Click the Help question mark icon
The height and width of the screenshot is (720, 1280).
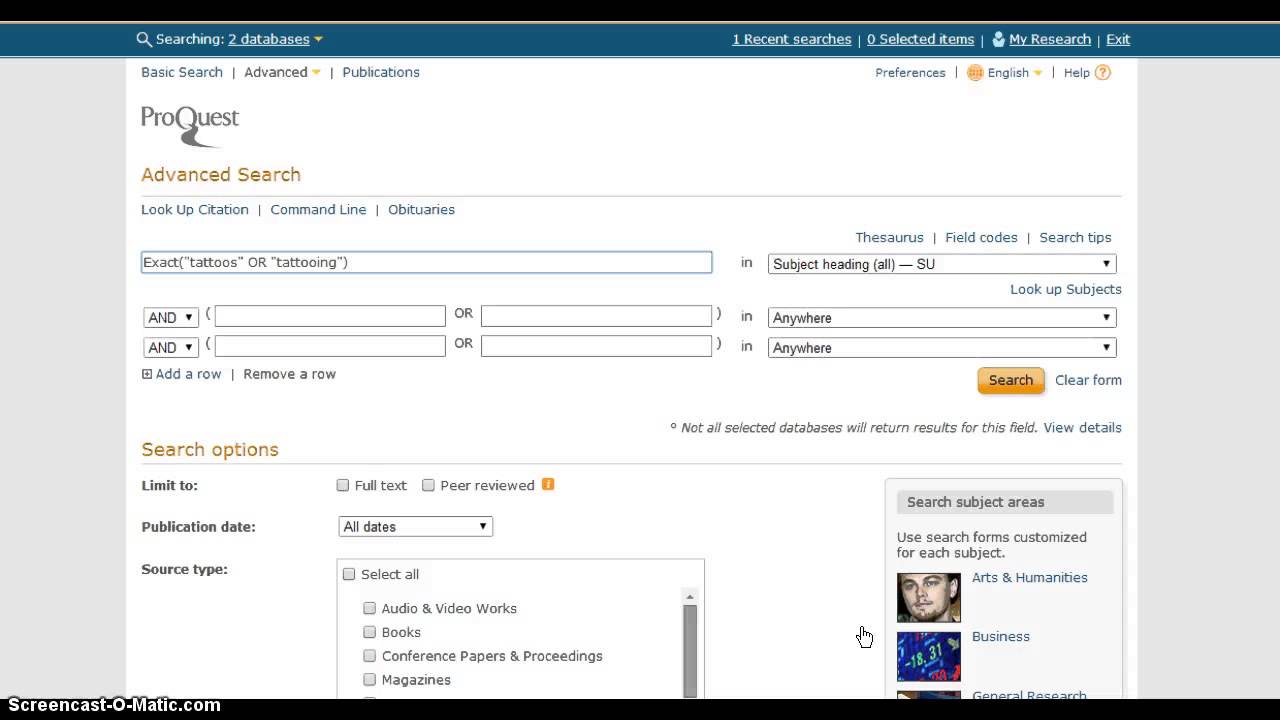[1103, 73]
